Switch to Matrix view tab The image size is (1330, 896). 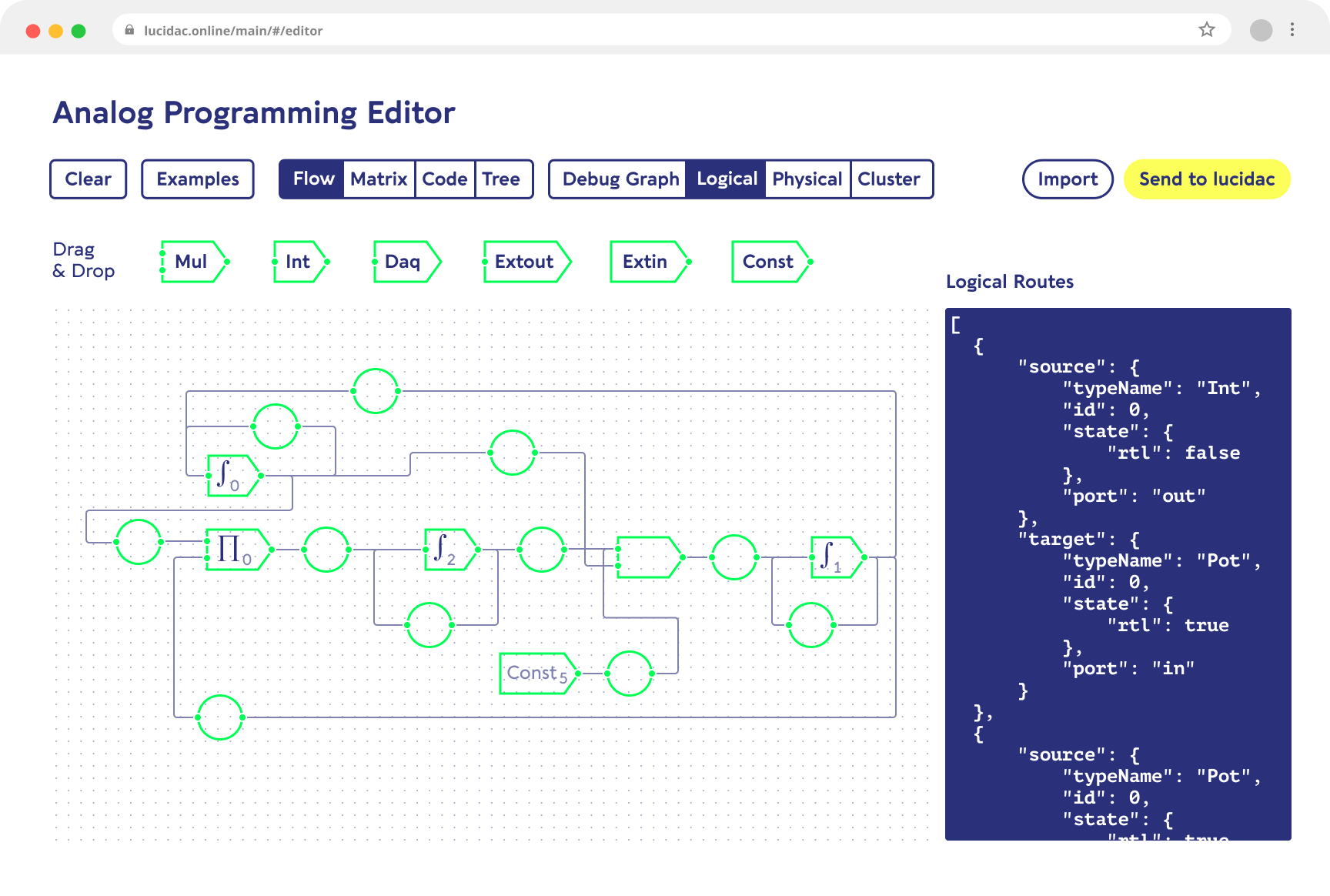click(379, 179)
